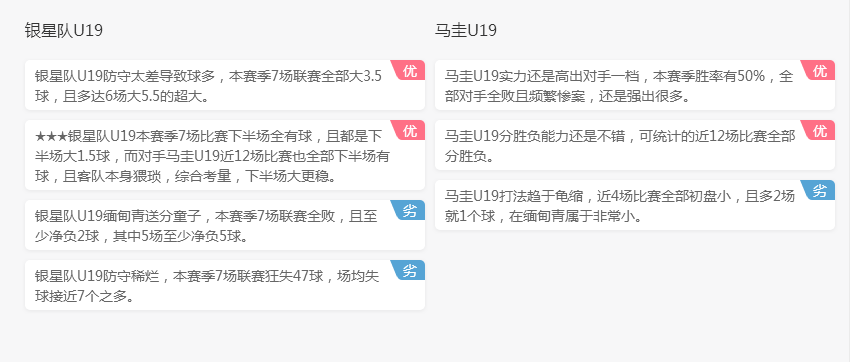This screenshot has width=852, height=362.
Task: Open the 银星队U19 team heading
Action: point(64,30)
